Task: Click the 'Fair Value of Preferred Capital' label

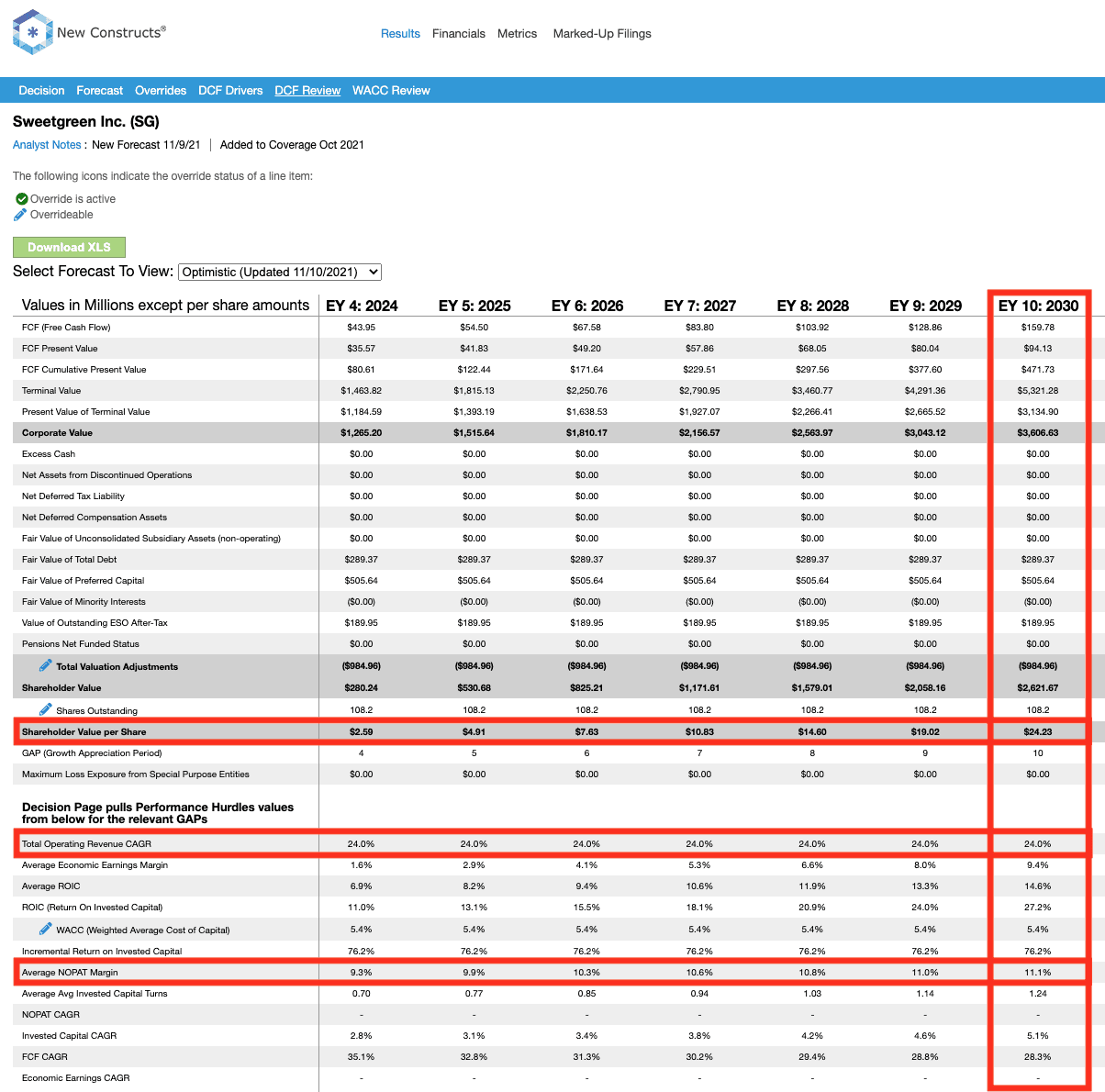Action: coord(84,581)
